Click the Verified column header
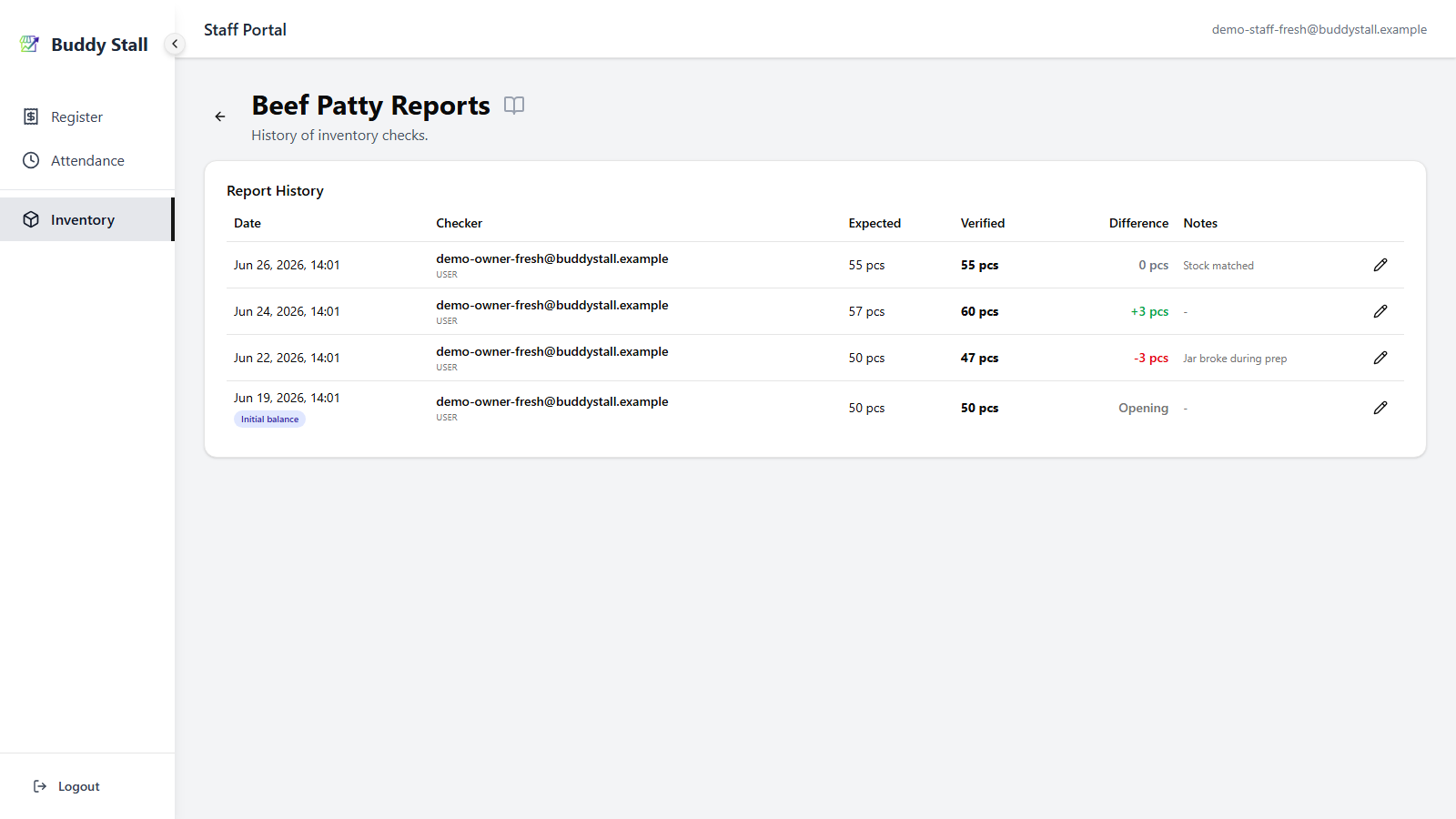 [983, 223]
